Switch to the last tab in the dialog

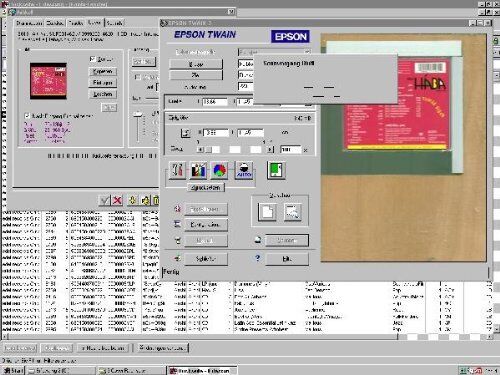click(x=115, y=23)
